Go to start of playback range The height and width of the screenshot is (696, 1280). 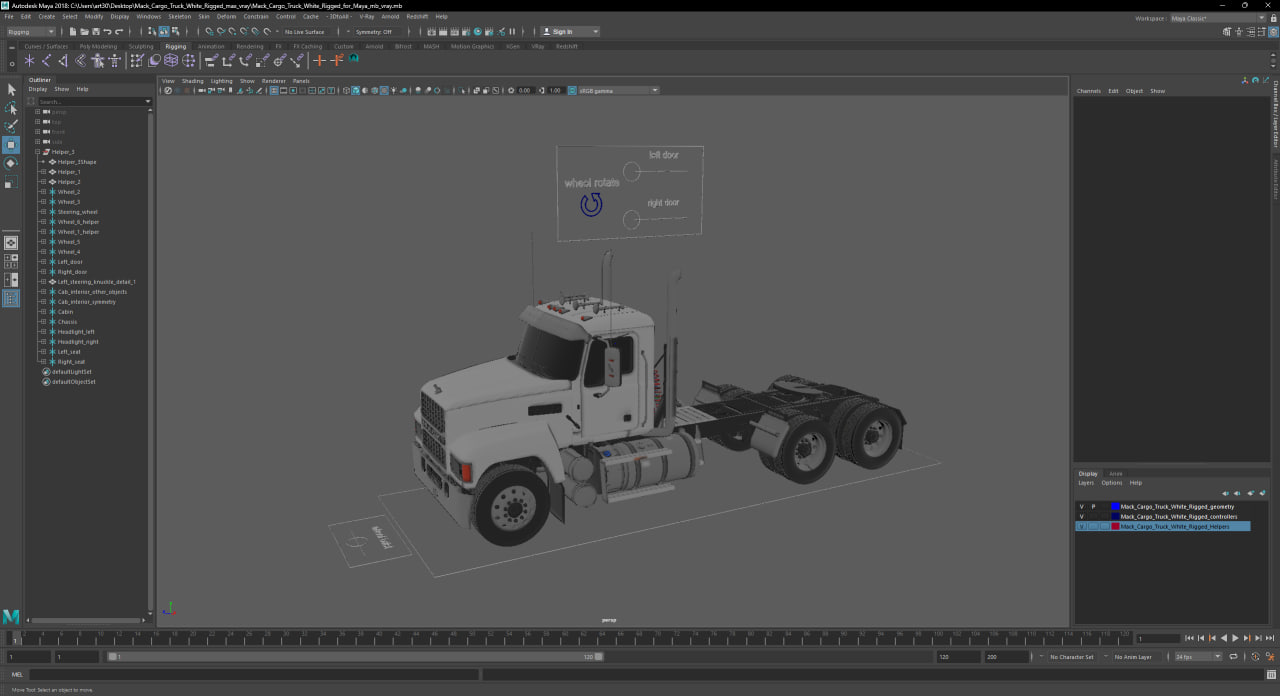(1189, 638)
